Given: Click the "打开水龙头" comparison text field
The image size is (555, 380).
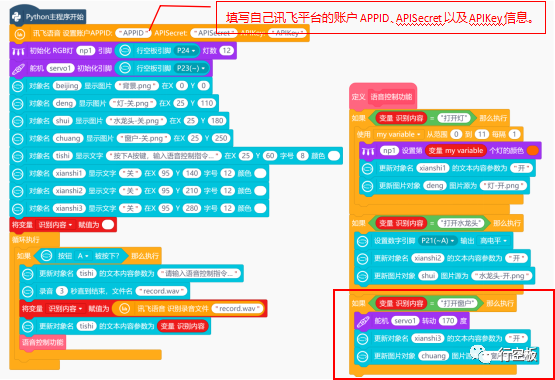Looking at the screenshot, I should click(461, 223).
